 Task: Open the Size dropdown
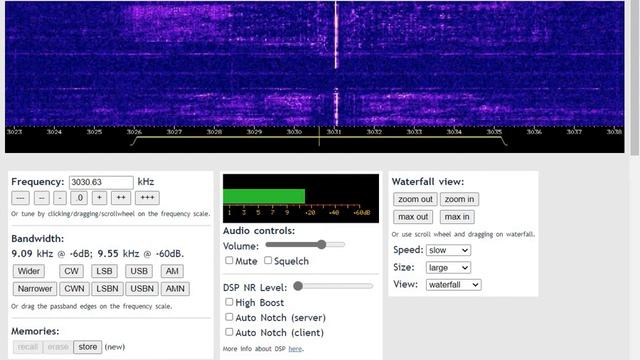pos(448,268)
